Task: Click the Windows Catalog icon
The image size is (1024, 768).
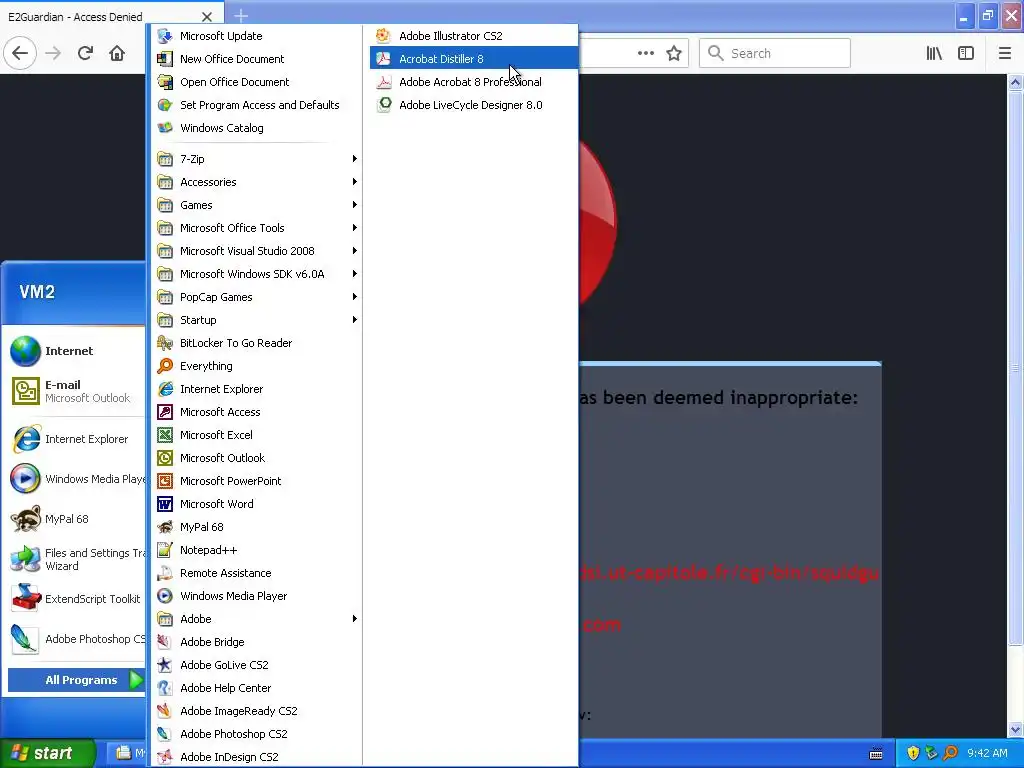Action: tap(165, 128)
